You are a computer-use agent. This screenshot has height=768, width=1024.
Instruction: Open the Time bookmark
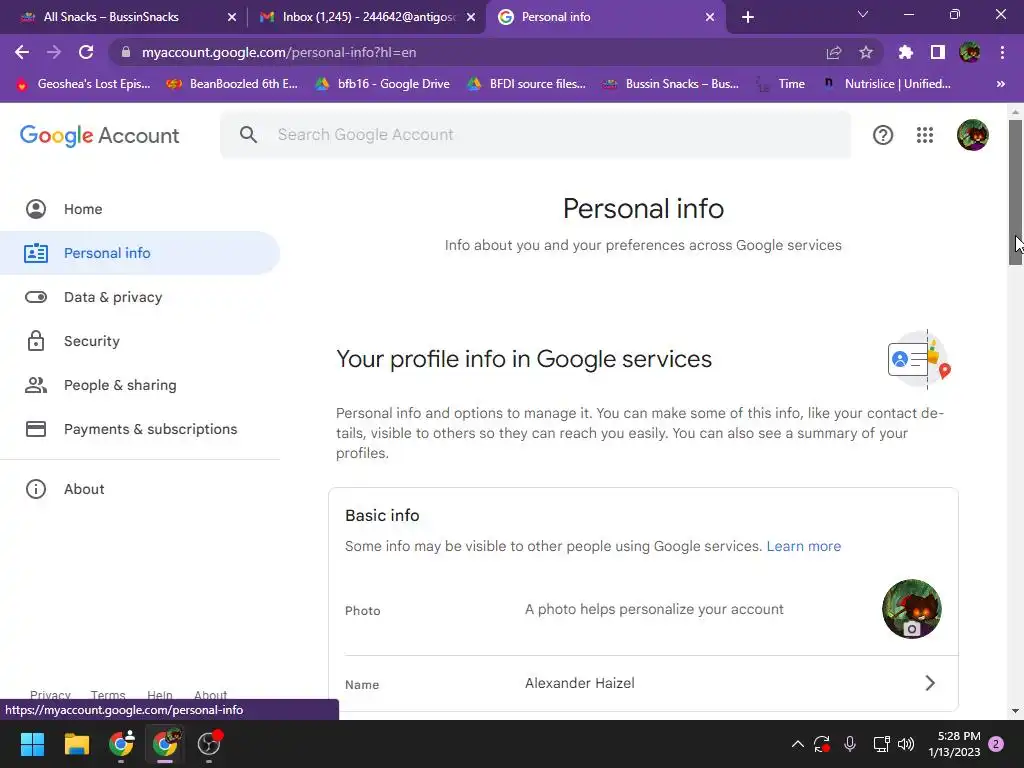pyautogui.click(x=781, y=84)
